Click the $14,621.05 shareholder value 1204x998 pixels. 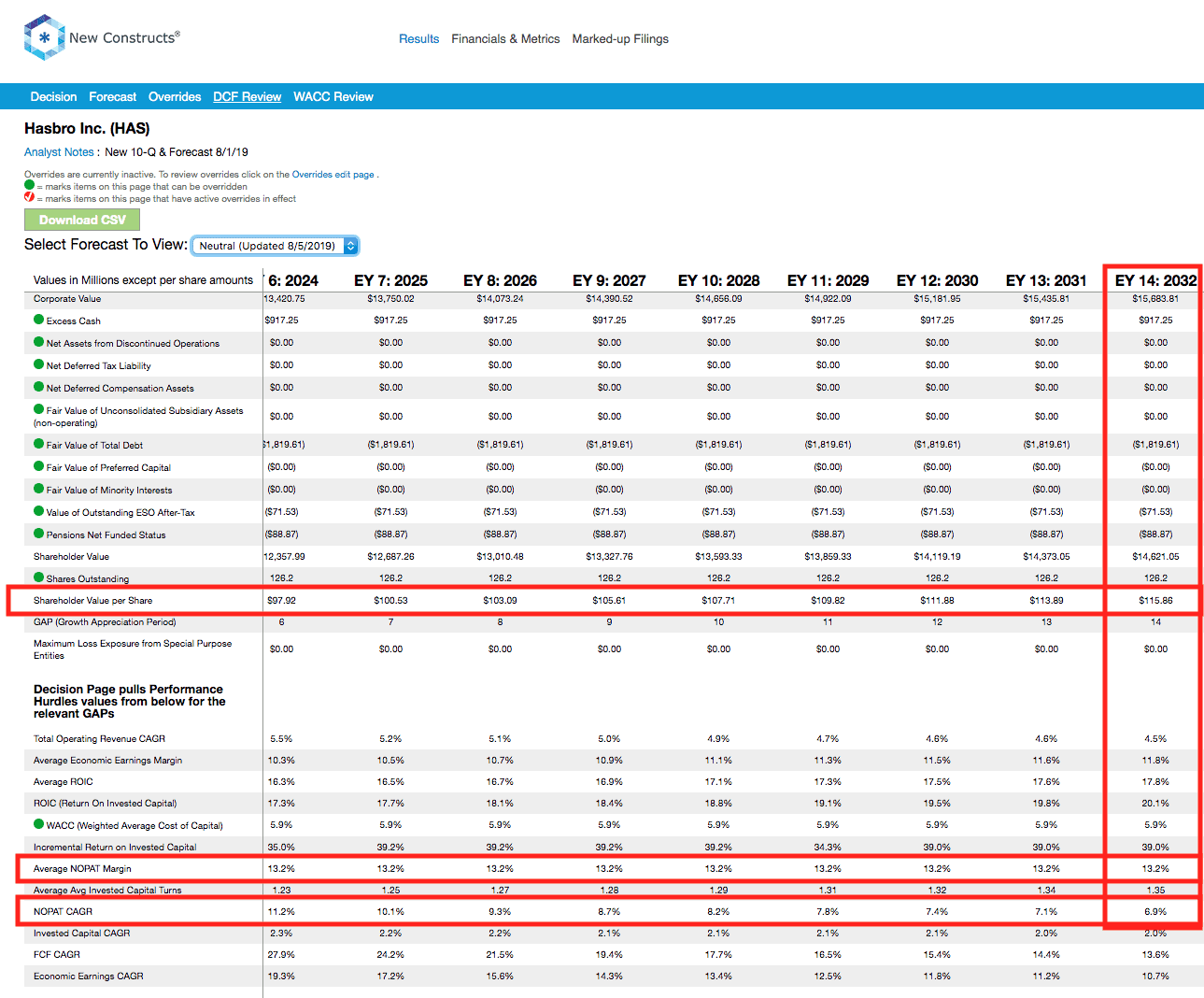1155,557
